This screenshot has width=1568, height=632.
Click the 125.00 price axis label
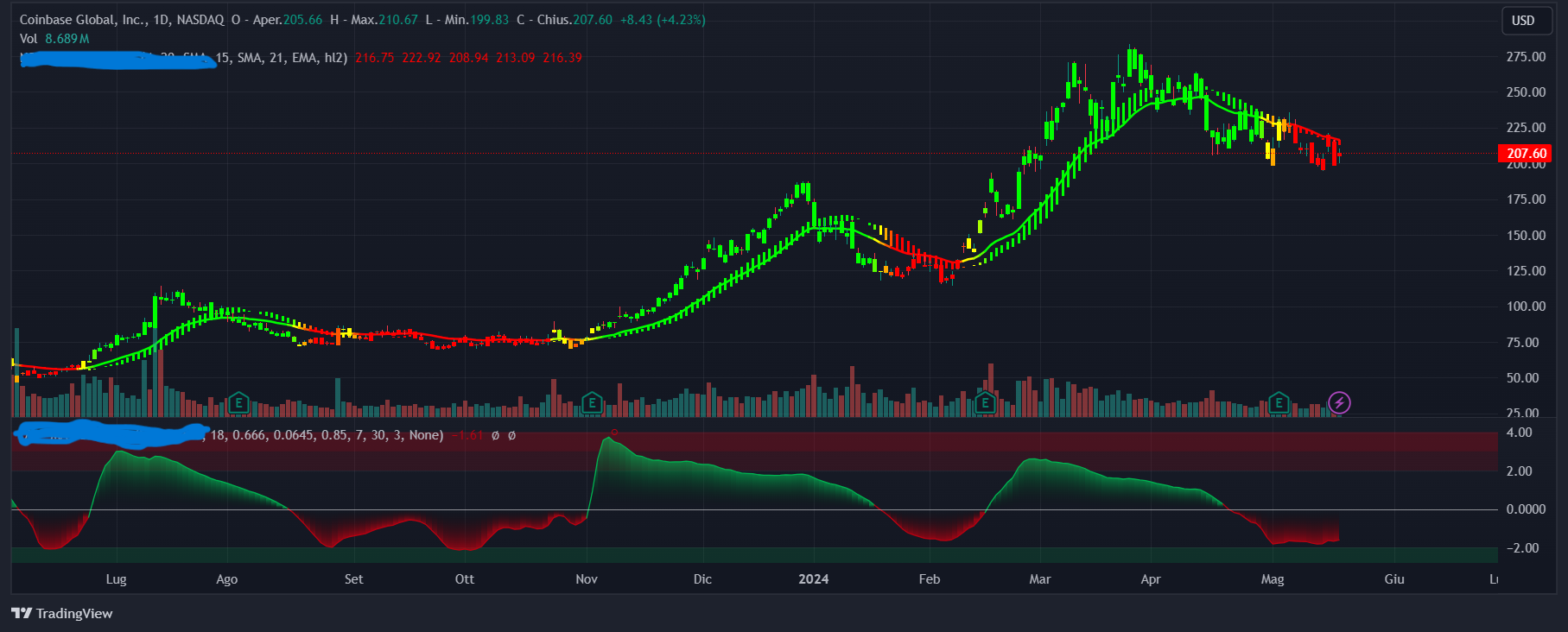pyautogui.click(x=1526, y=271)
